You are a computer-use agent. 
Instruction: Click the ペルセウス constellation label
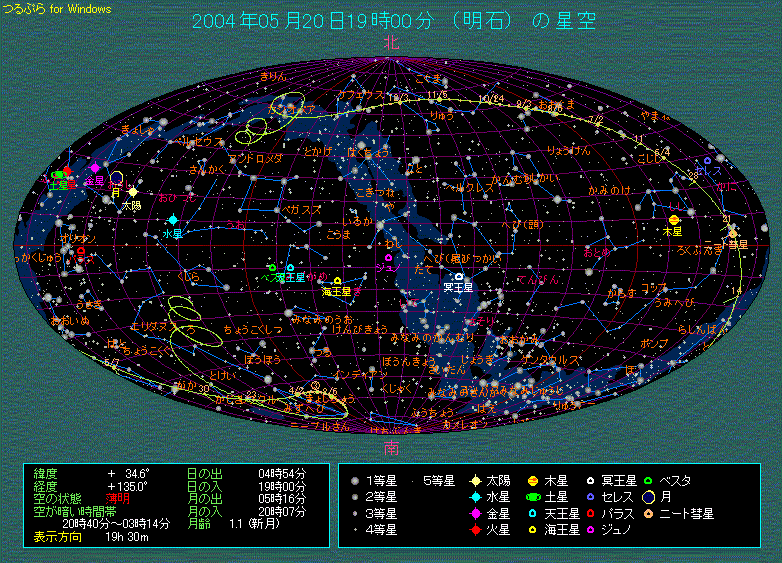198,142
